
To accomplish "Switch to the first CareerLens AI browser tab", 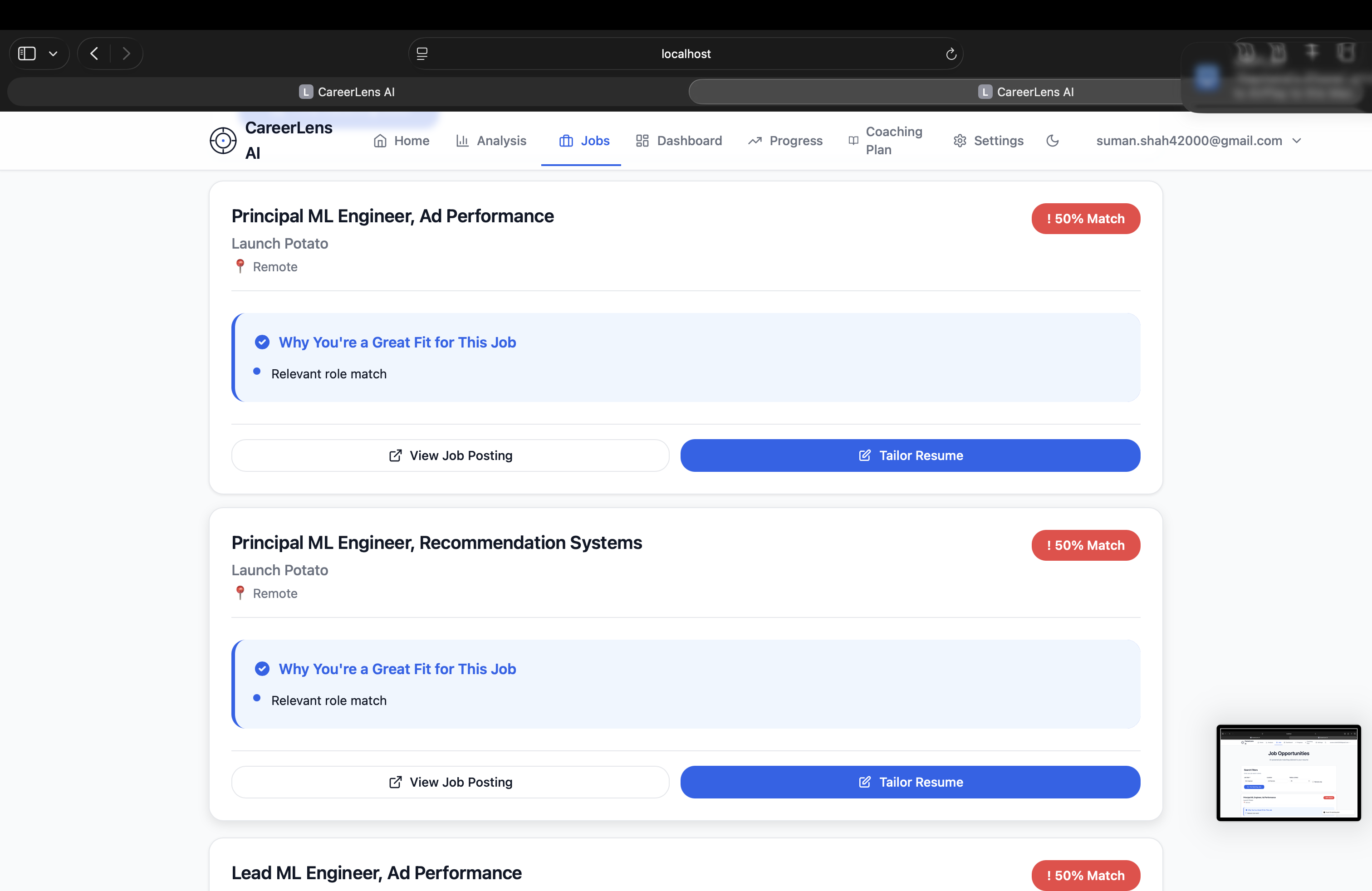I will pos(347,92).
